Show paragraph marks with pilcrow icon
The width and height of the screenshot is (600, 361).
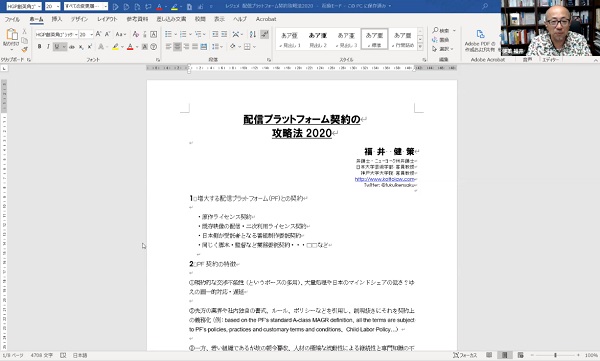pyautogui.click(x=264, y=34)
